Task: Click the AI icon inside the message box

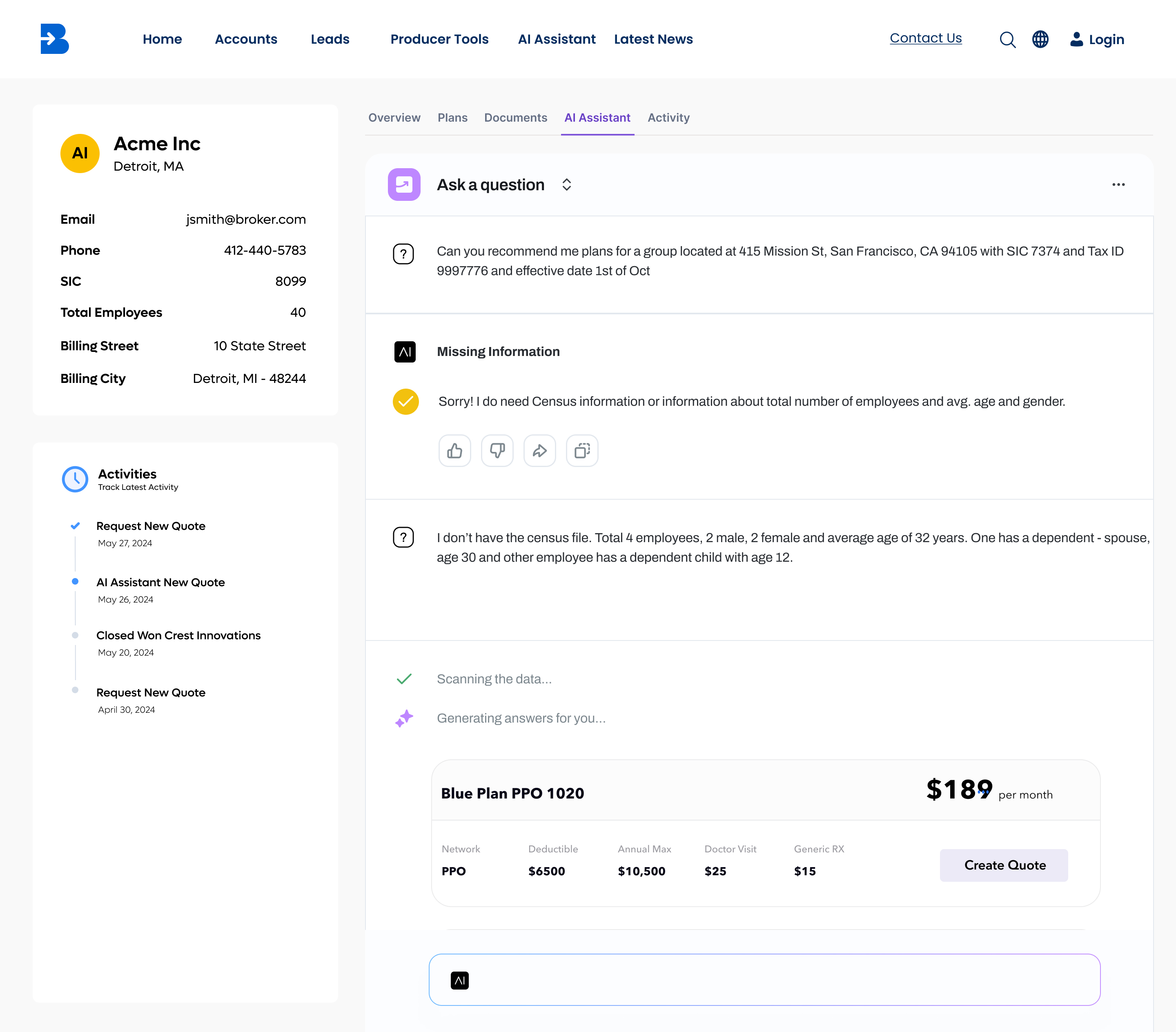Action: click(x=460, y=980)
